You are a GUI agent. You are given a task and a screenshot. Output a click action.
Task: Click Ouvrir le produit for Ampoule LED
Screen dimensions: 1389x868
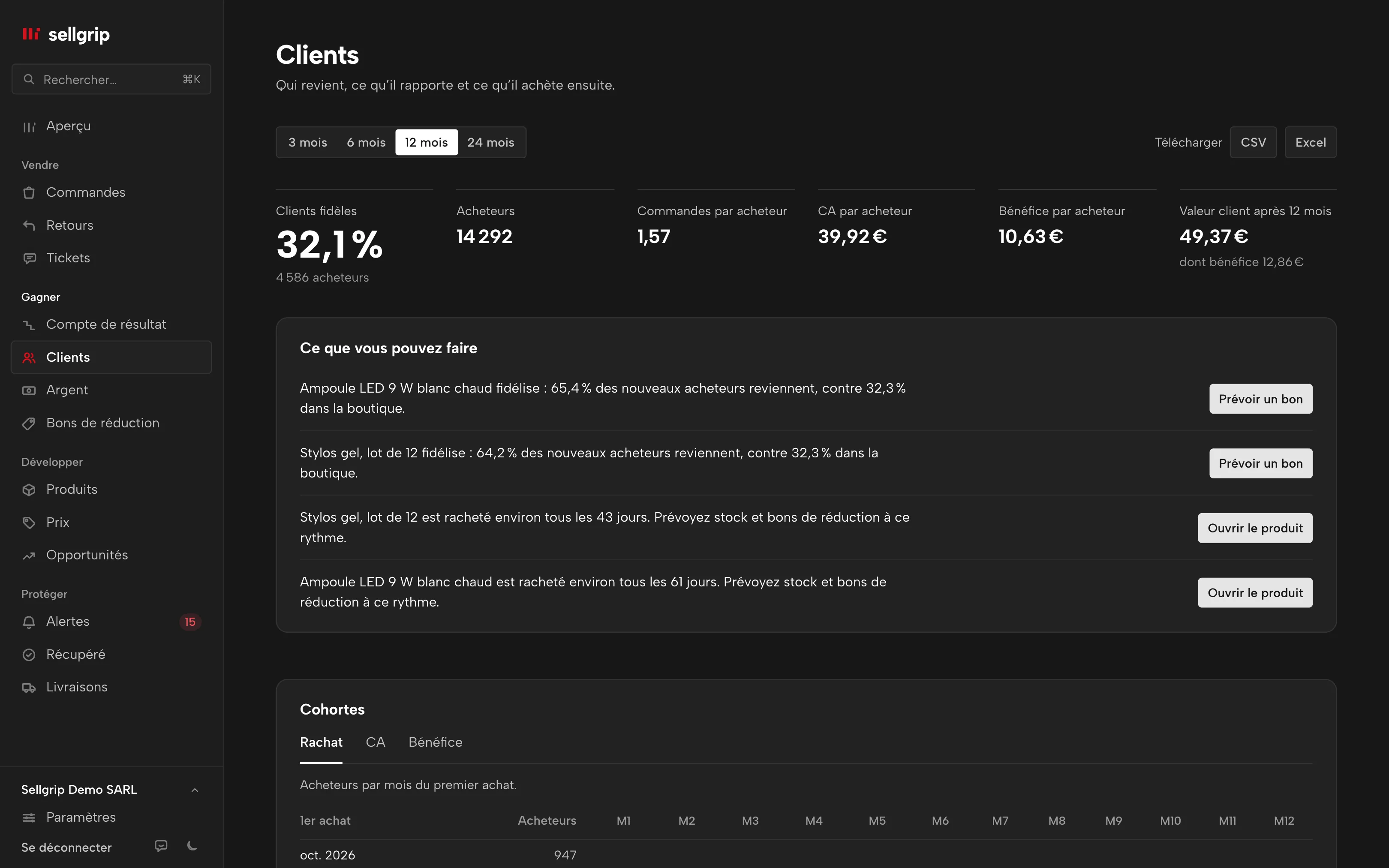1255,592
